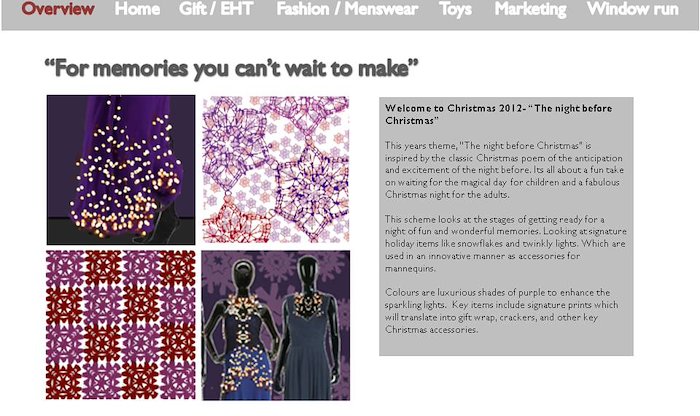The width and height of the screenshot is (700, 416).
Task: Click the right mannequin with necklace
Action: (308, 328)
